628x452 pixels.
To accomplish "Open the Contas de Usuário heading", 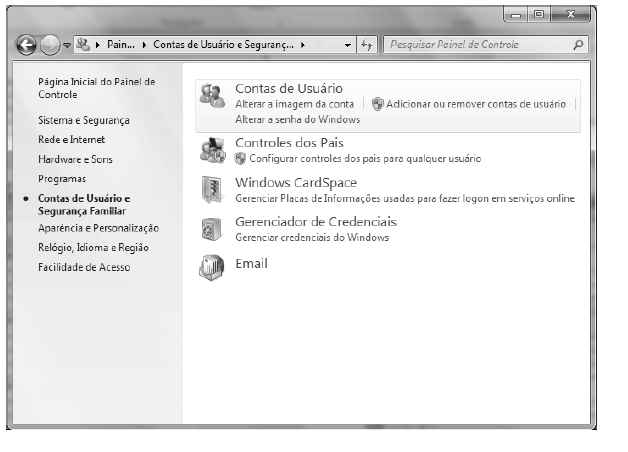I will click(x=289, y=88).
